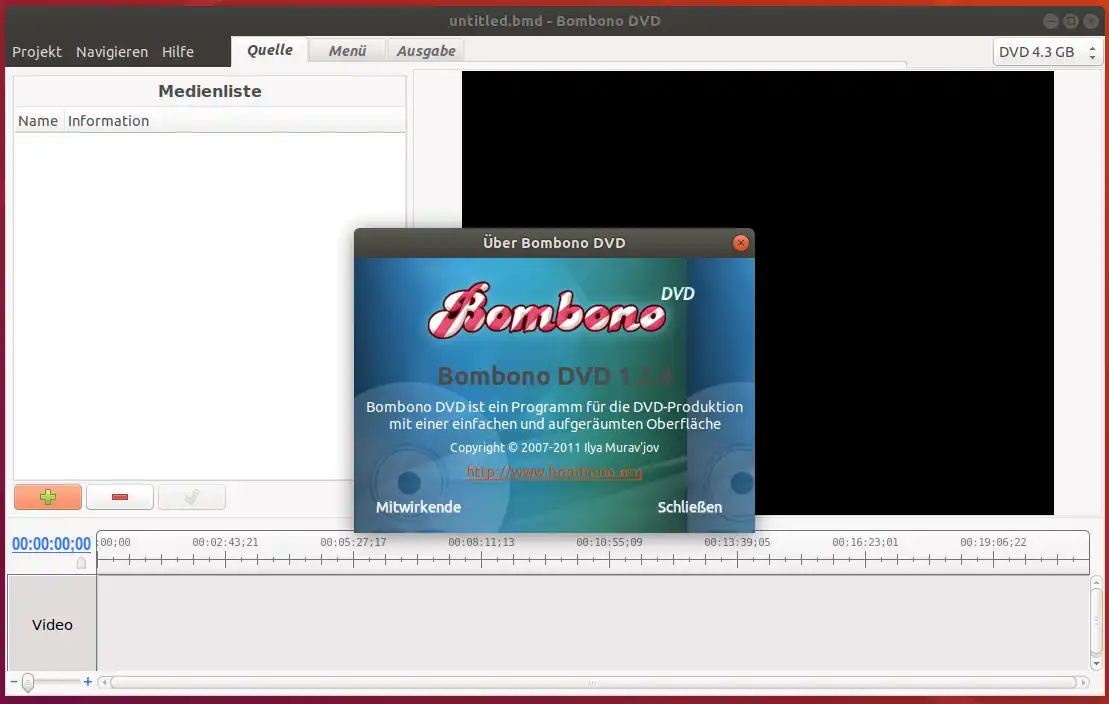
Task: Click the greyed checkmark button in media list
Action: click(x=192, y=497)
